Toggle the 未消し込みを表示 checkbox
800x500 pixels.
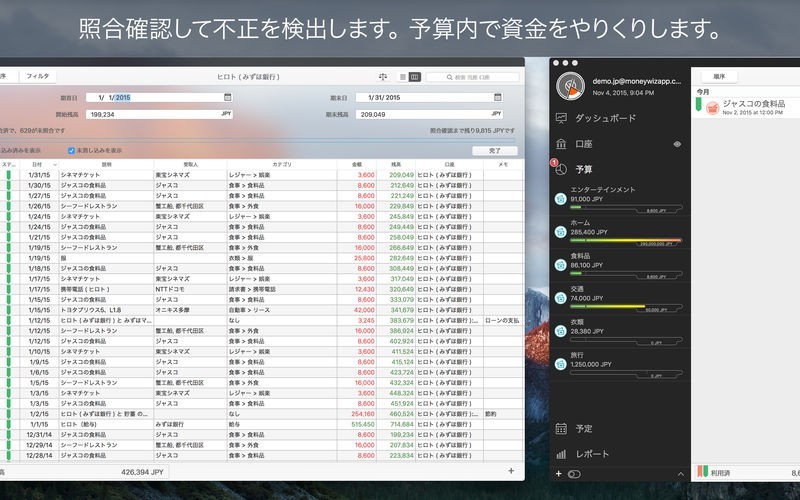click(71, 150)
